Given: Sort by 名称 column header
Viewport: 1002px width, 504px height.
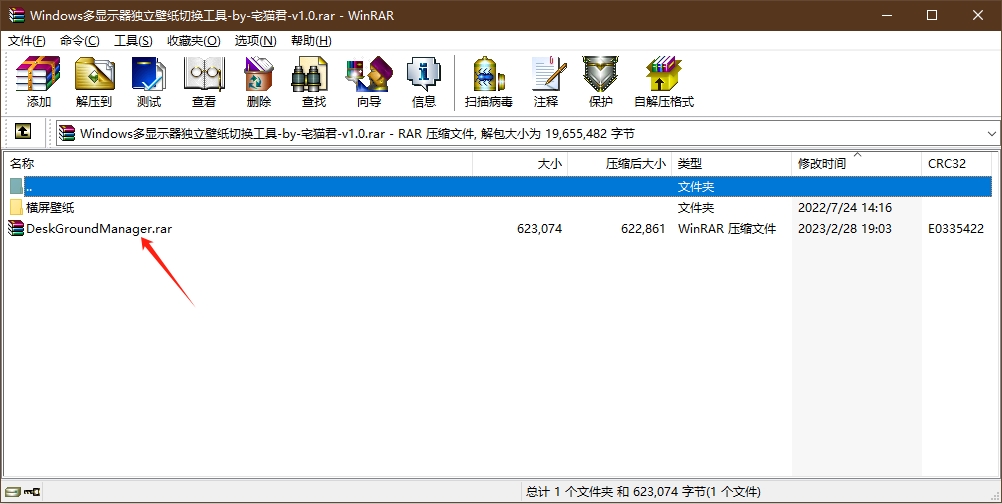Looking at the screenshot, I should click(x=238, y=164).
